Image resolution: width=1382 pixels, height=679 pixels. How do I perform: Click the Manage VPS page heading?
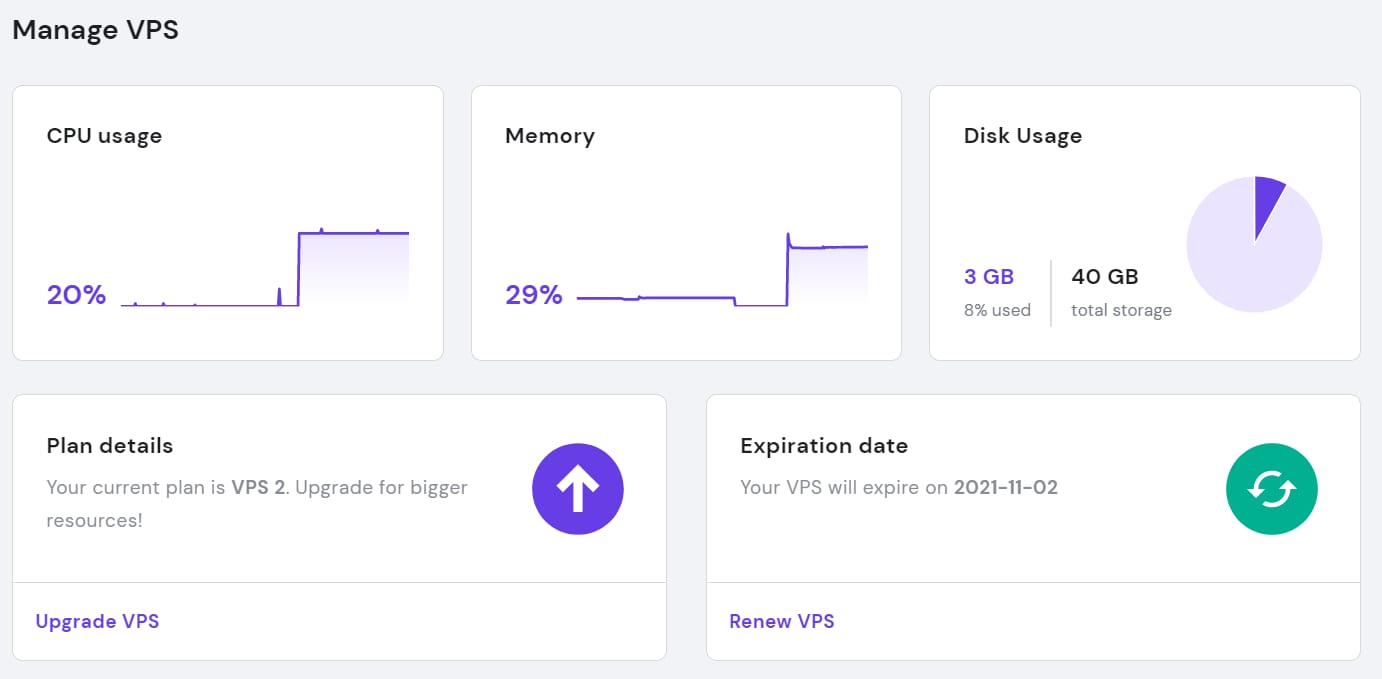(95, 30)
